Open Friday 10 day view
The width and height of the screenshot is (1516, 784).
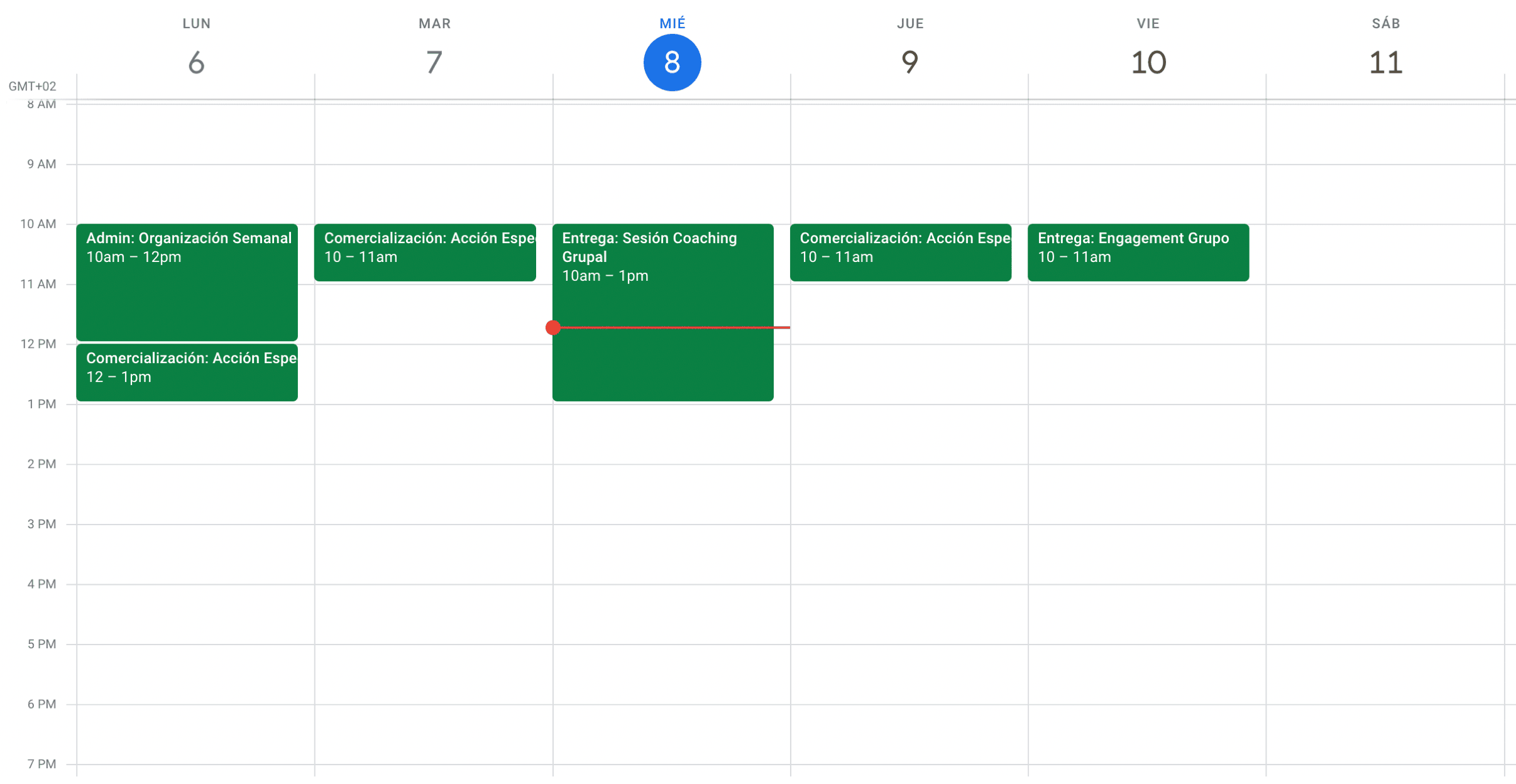[1148, 62]
